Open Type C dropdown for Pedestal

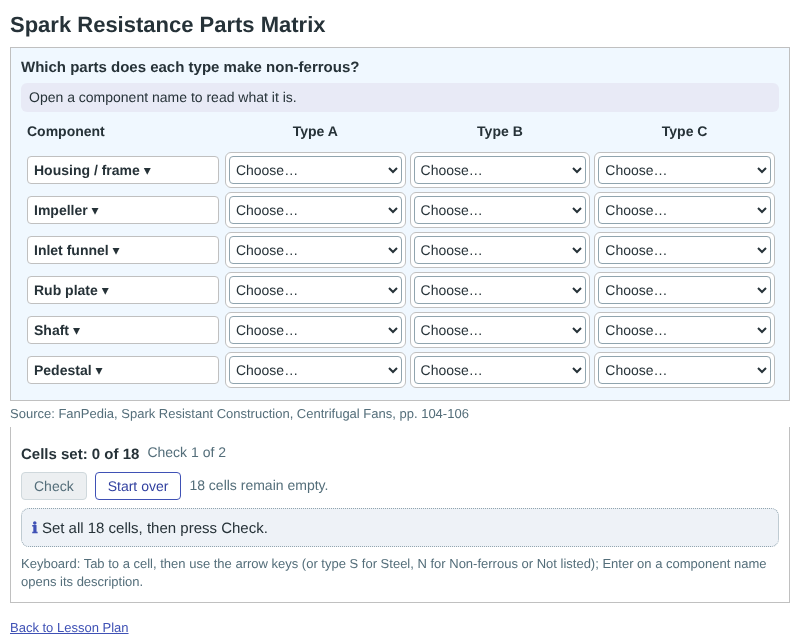coord(684,370)
